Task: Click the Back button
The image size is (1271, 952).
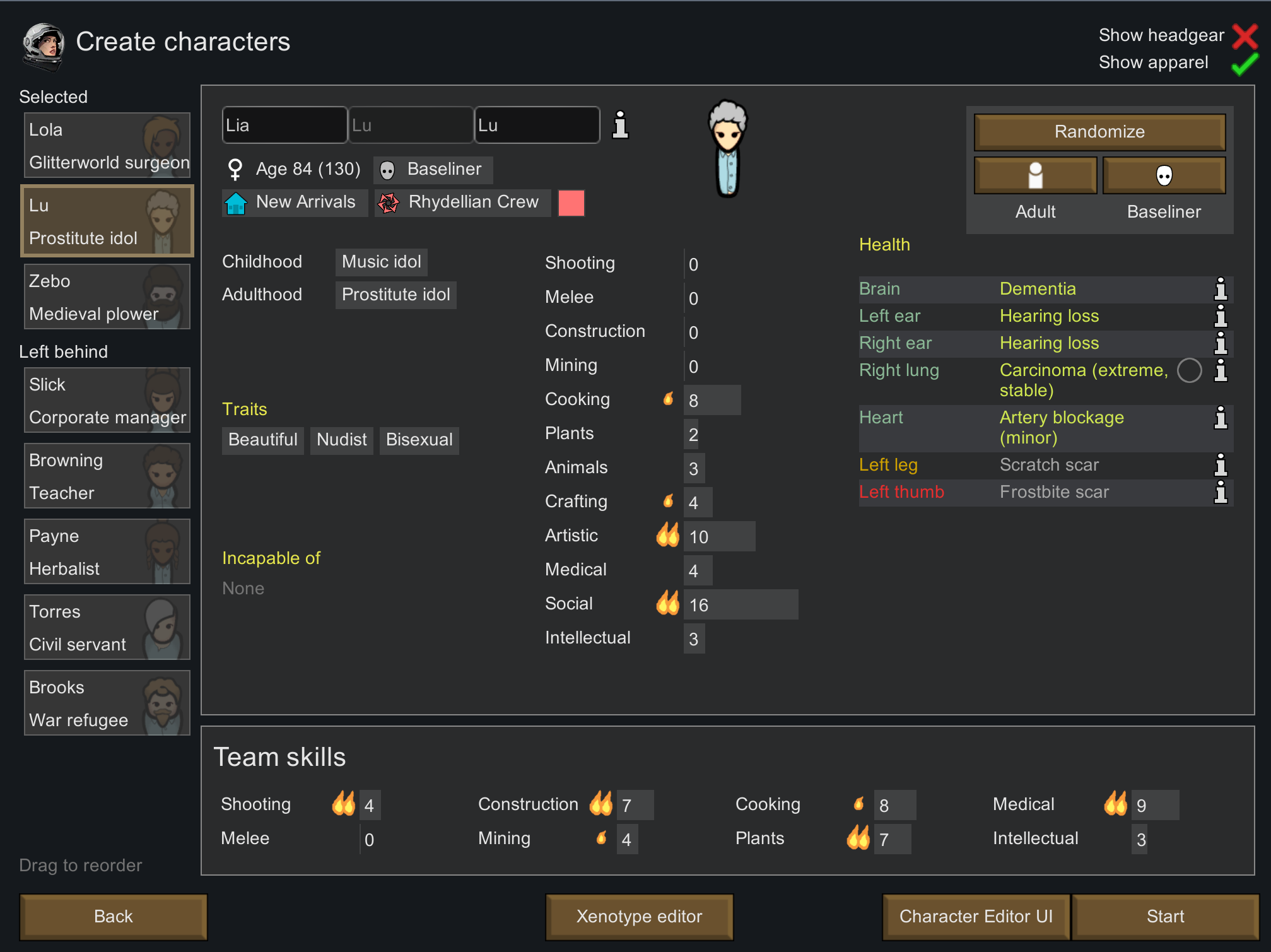Action: coord(114,917)
